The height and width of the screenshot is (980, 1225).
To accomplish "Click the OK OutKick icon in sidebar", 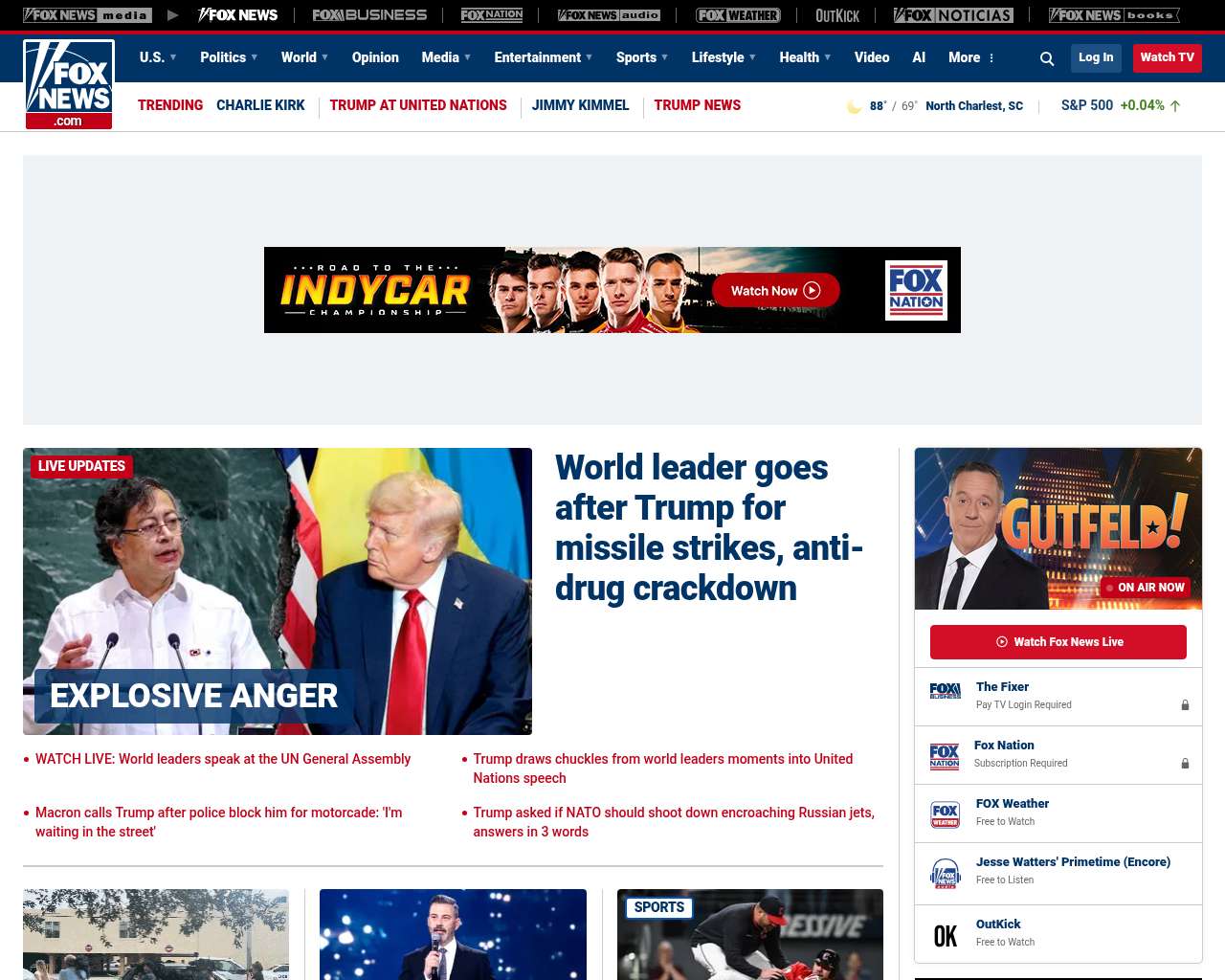I will 945,936.
